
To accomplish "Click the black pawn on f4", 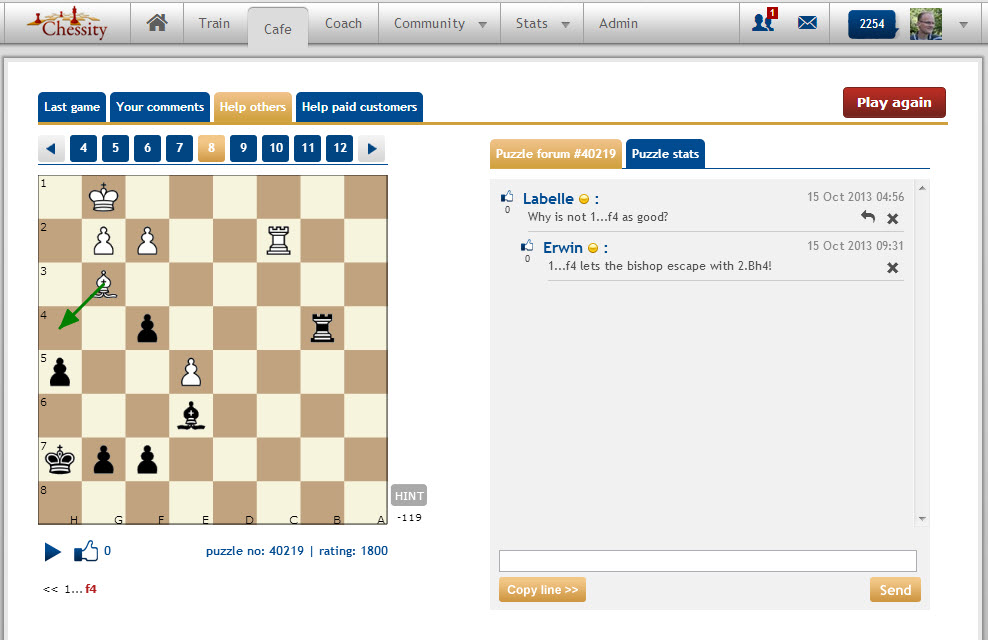I will (x=147, y=328).
